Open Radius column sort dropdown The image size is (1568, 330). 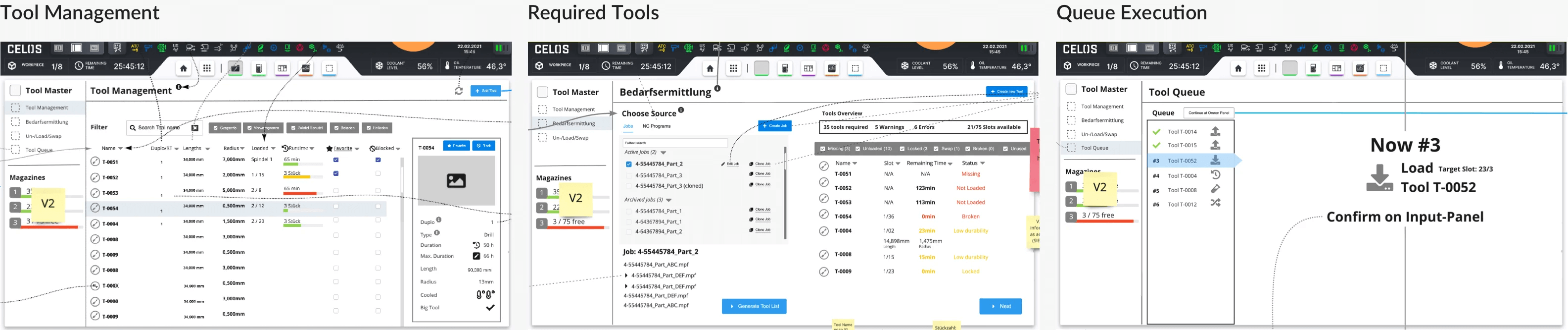(x=242, y=149)
